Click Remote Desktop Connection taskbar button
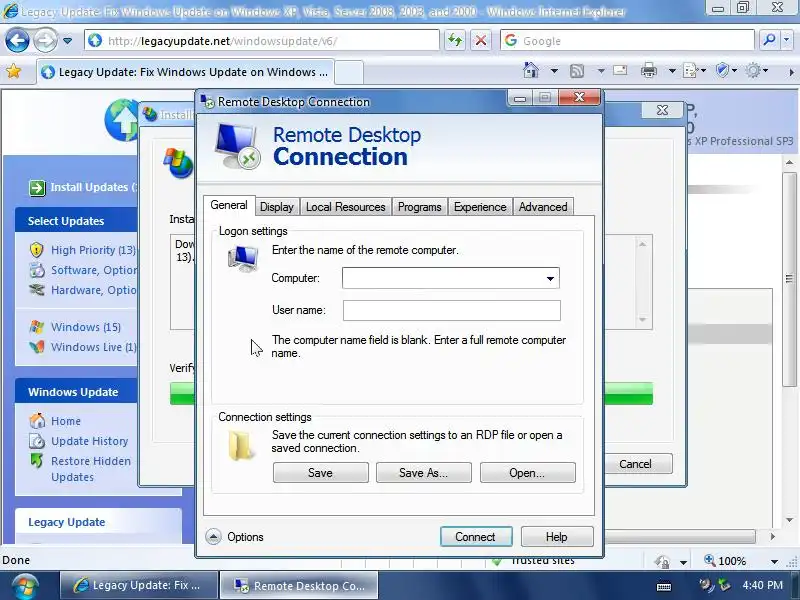The height and width of the screenshot is (600, 800). tap(299, 585)
